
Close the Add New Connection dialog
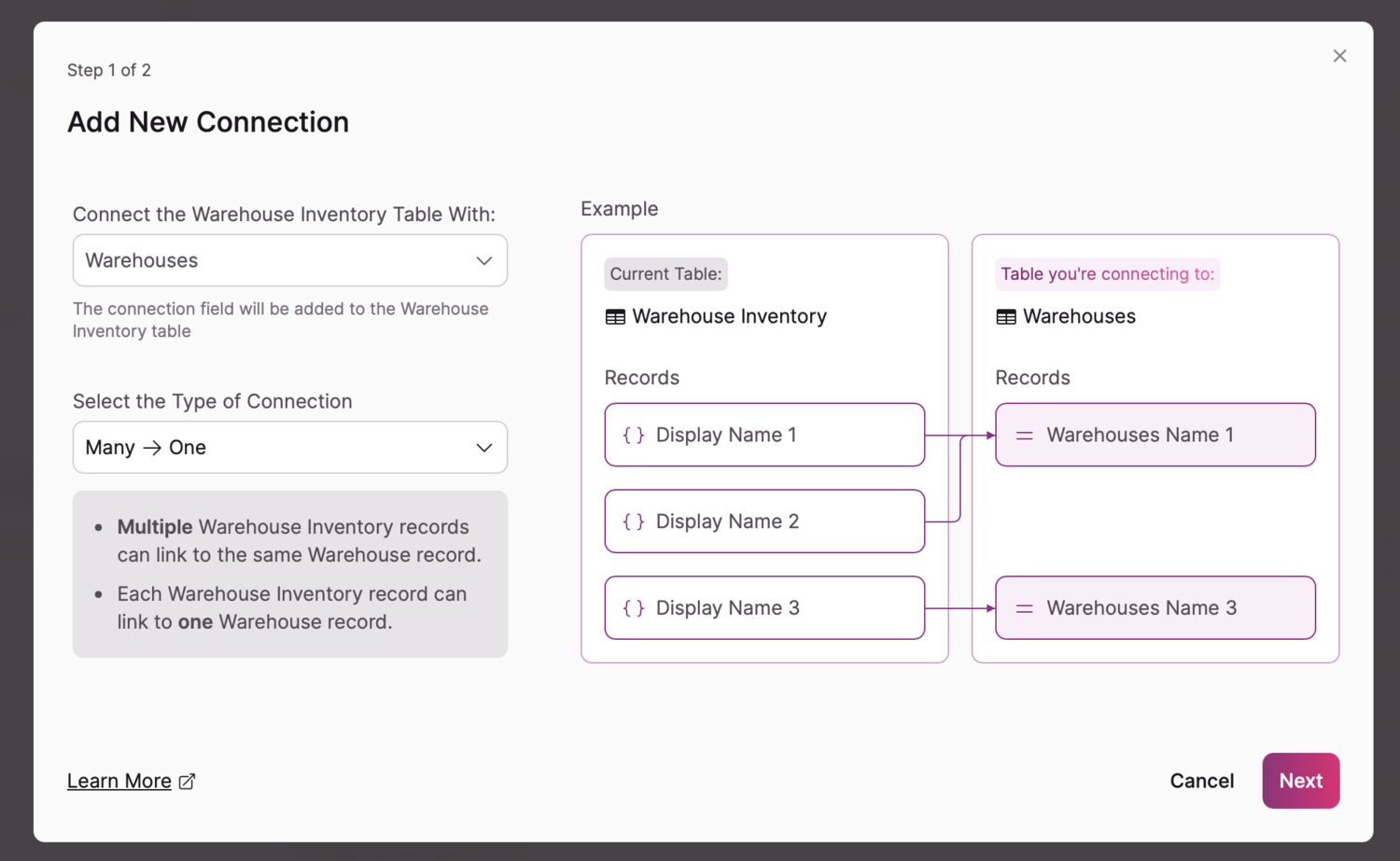[x=1339, y=56]
